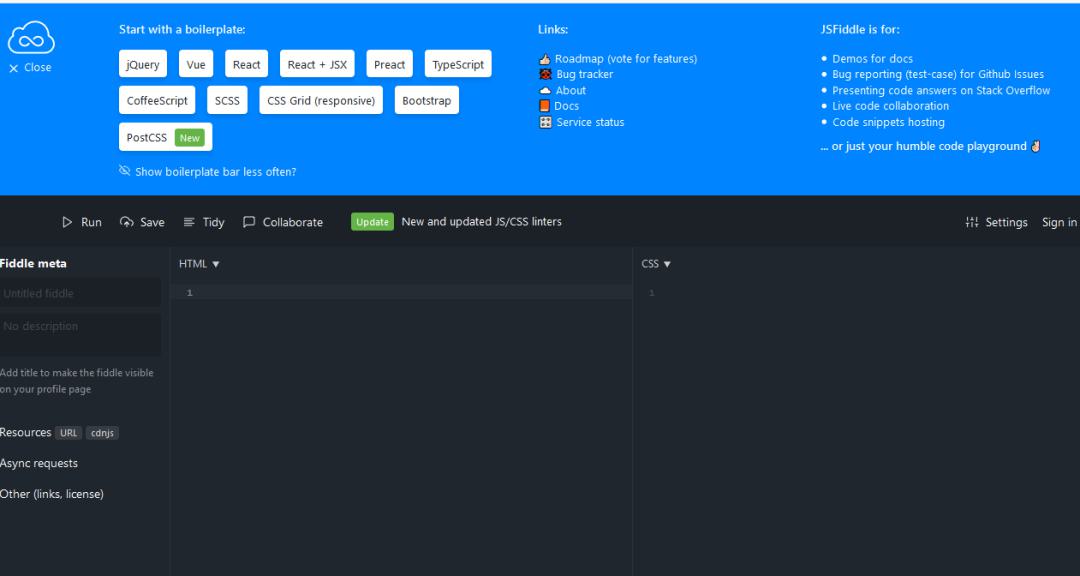Click the bug icon beside Bug tracker

coord(546,74)
